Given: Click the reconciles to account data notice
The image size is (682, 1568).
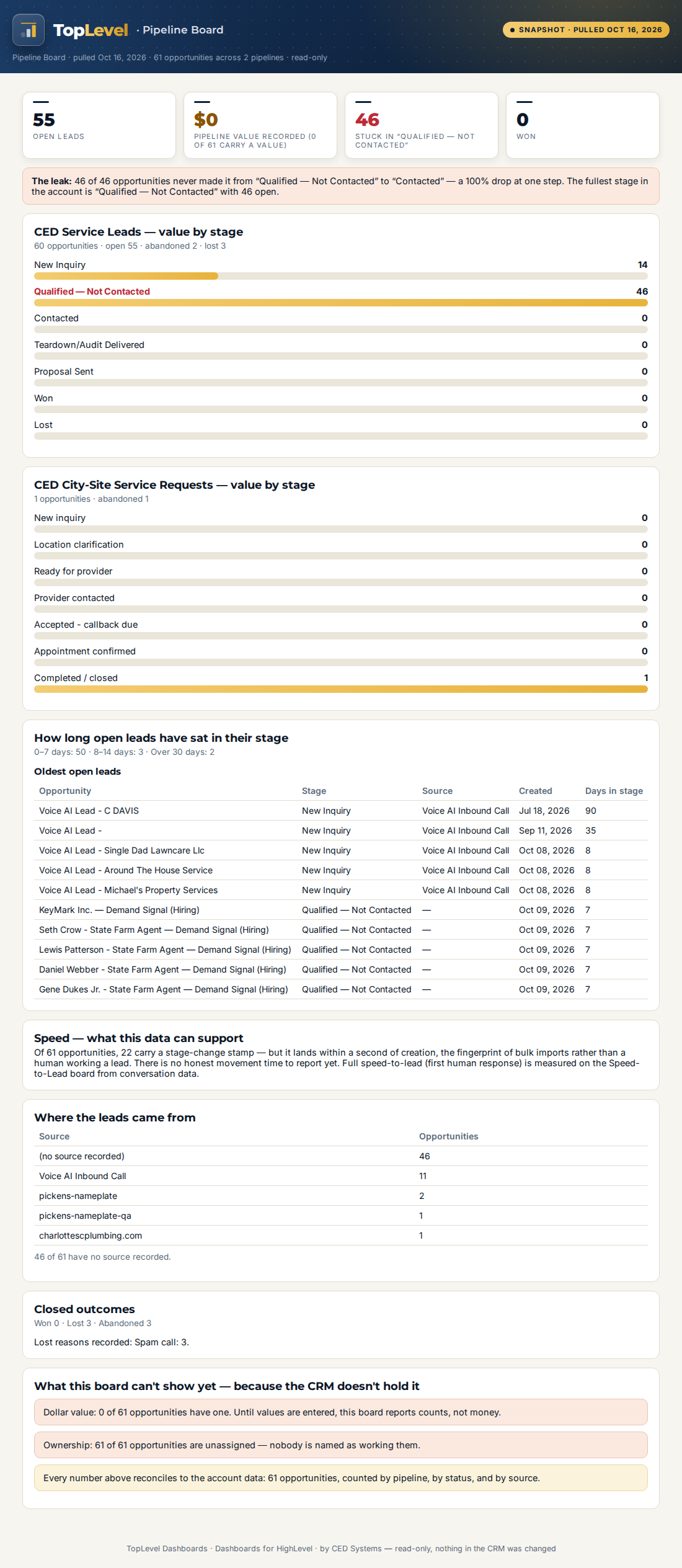Looking at the screenshot, I should [x=341, y=1478].
